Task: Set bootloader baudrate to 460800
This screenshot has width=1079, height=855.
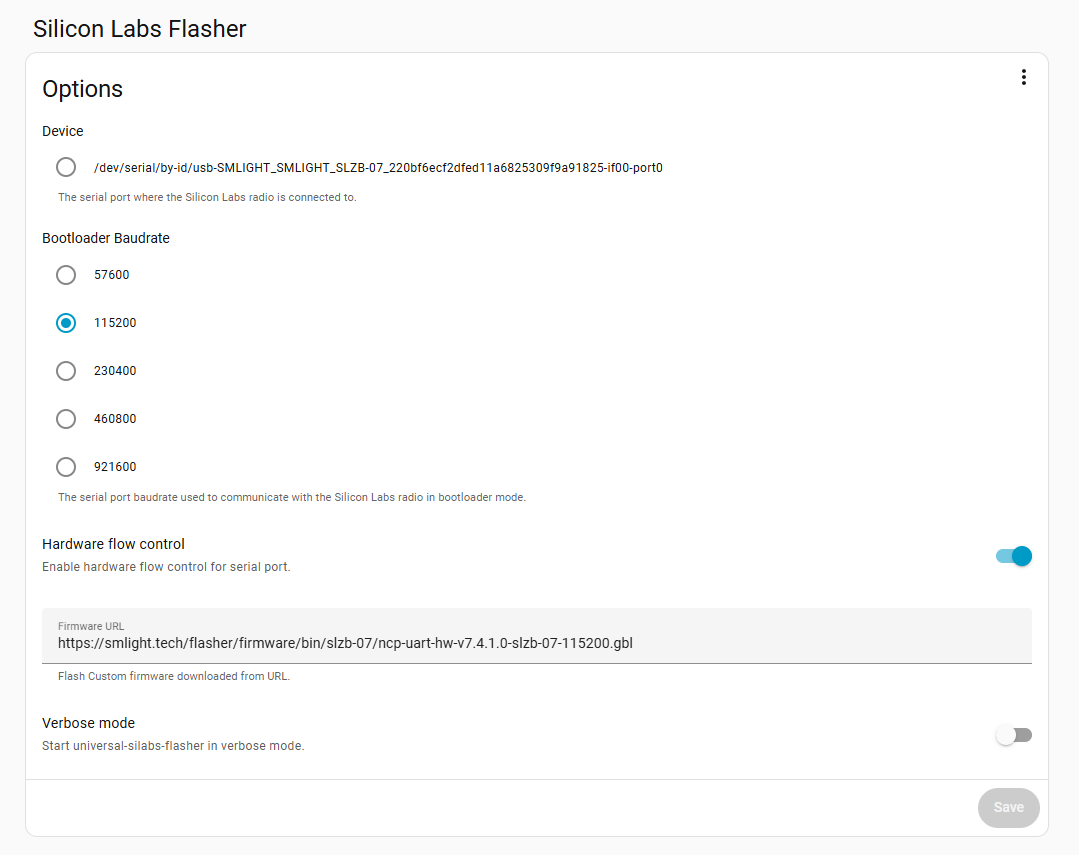Action: pos(66,419)
